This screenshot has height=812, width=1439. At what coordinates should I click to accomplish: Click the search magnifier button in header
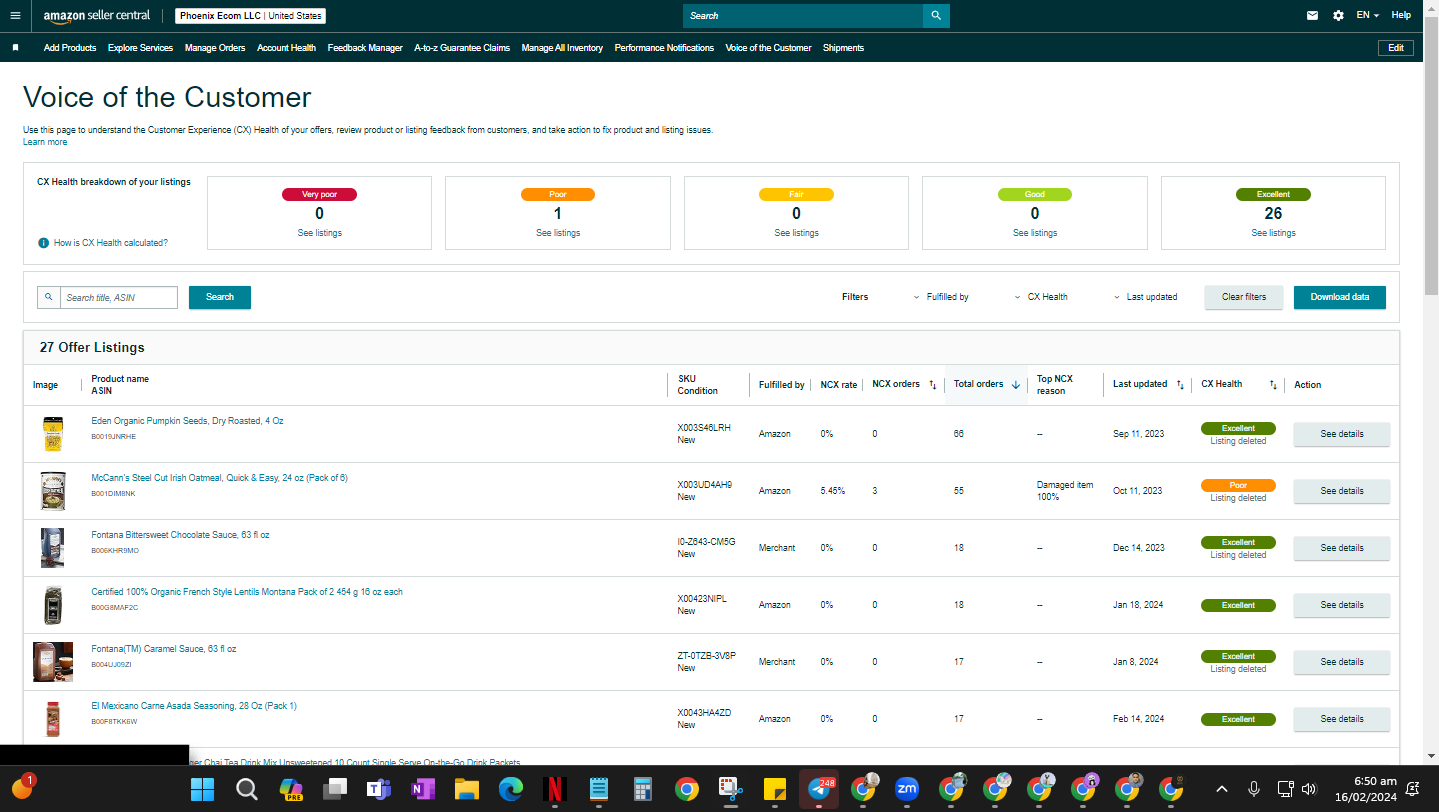coord(936,16)
